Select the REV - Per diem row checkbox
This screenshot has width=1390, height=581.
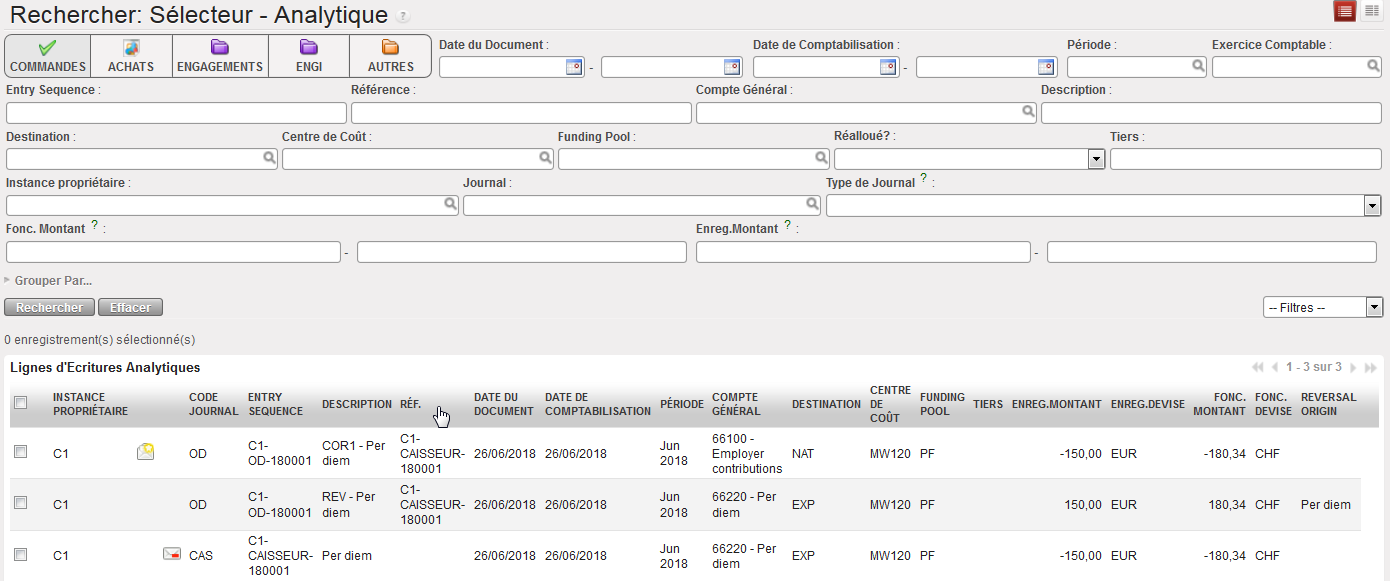[21, 503]
